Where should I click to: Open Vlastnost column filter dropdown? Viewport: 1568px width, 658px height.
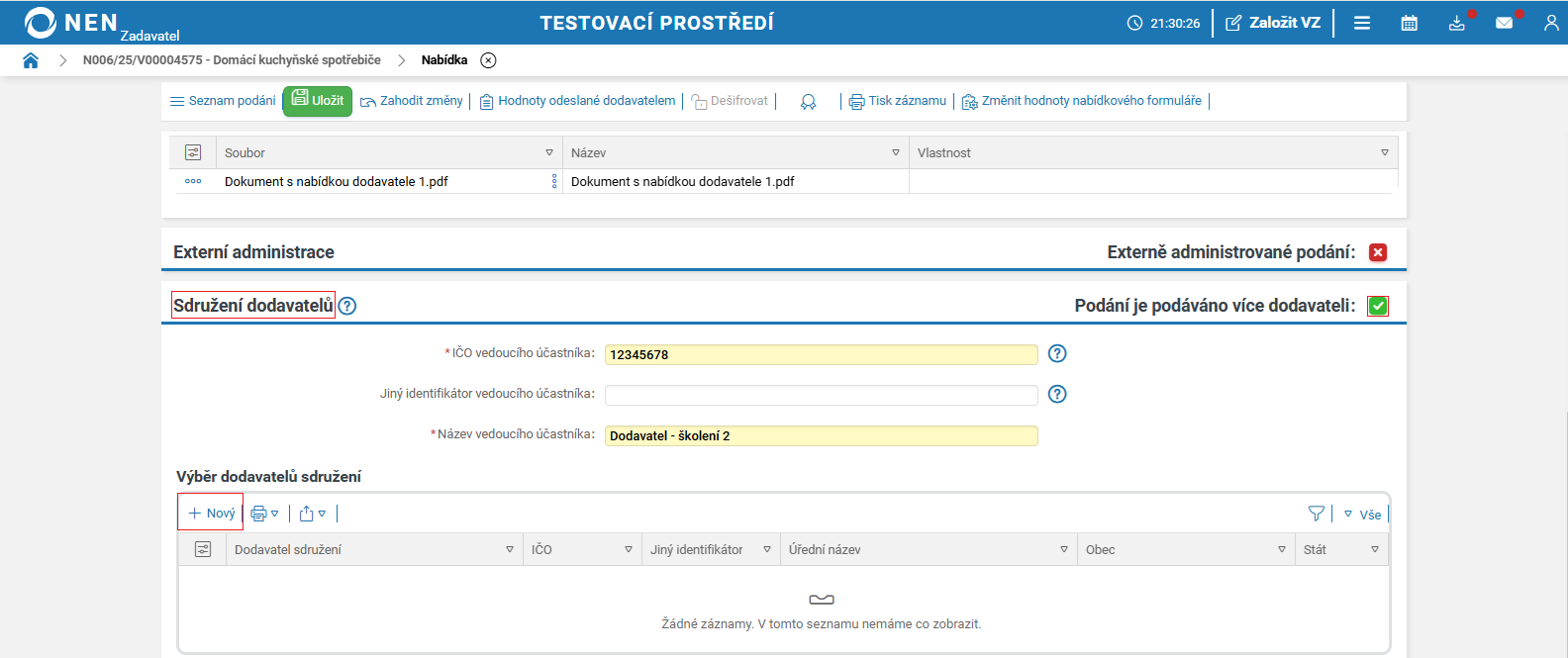coord(1385,152)
